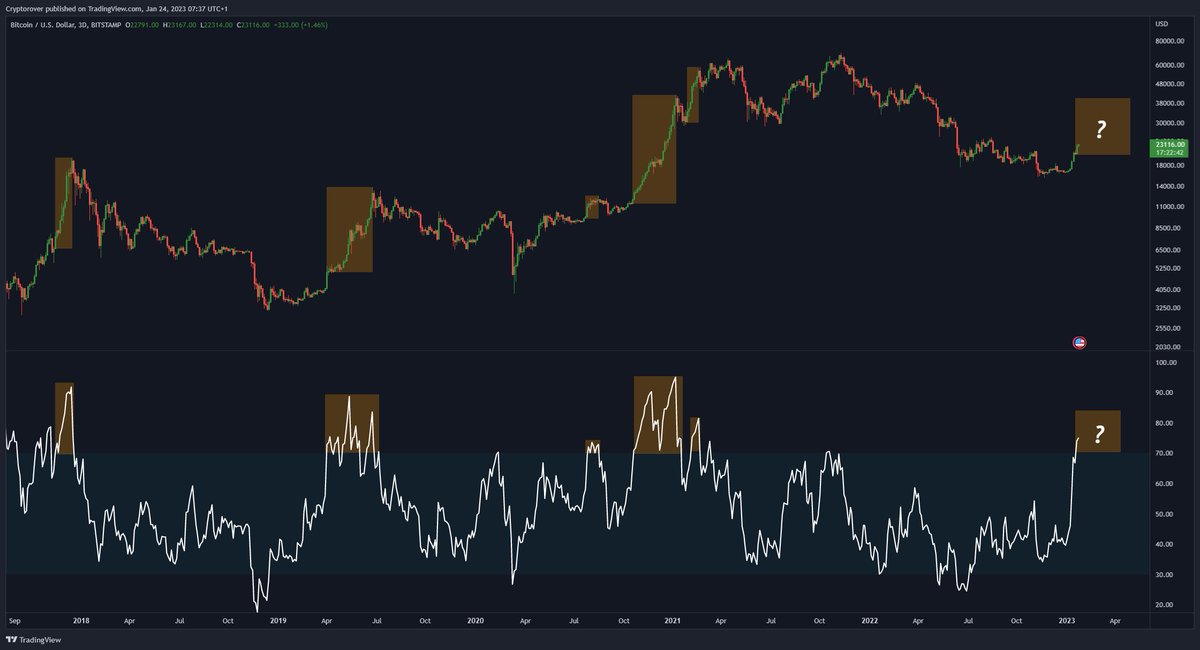This screenshot has height=650, width=1200.
Task: Click the 70.00 RSI axis label
Action: pyautogui.click(x=1164, y=453)
